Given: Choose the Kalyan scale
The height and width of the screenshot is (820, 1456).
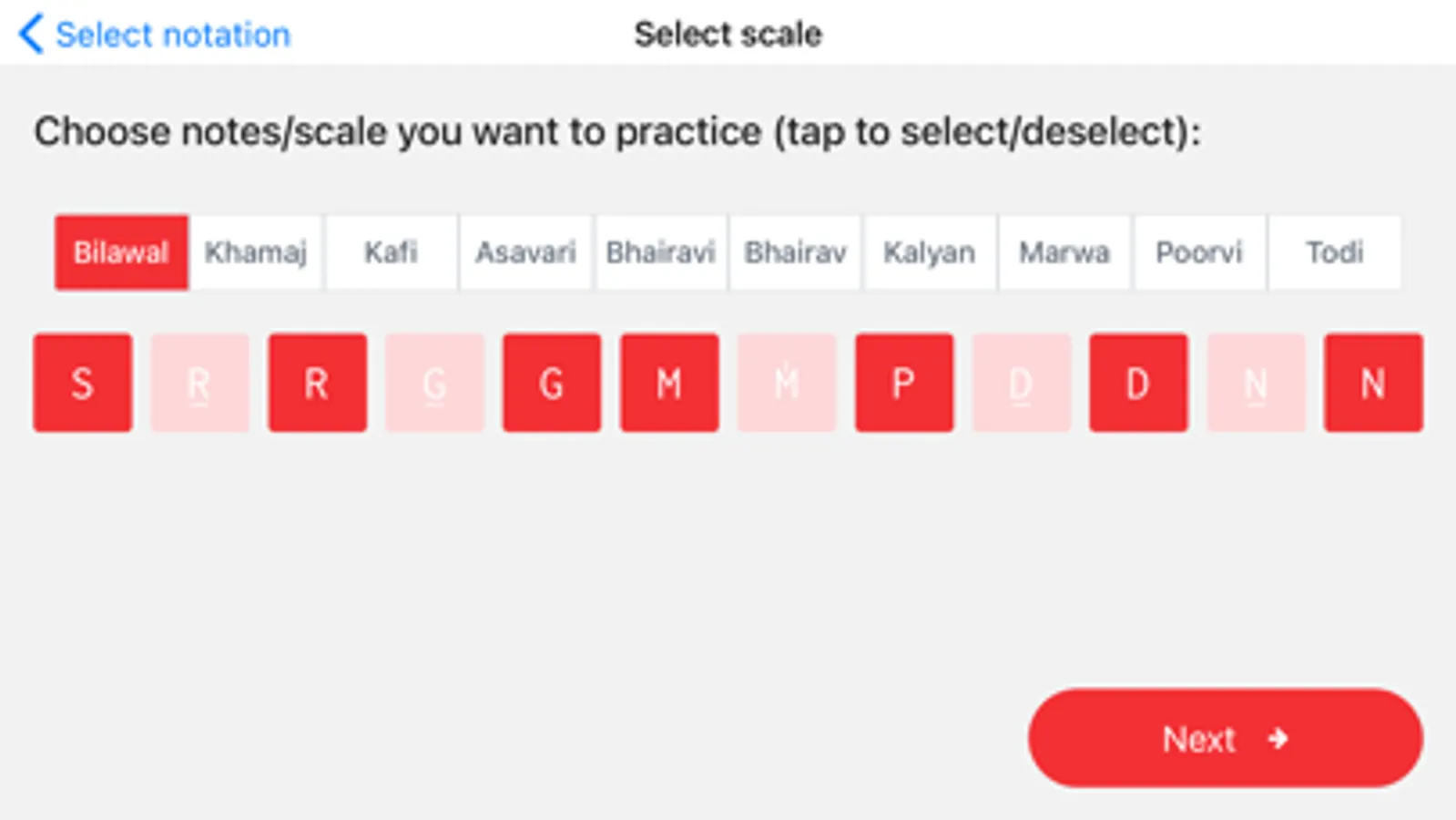Looking at the screenshot, I should (x=929, y=252).
